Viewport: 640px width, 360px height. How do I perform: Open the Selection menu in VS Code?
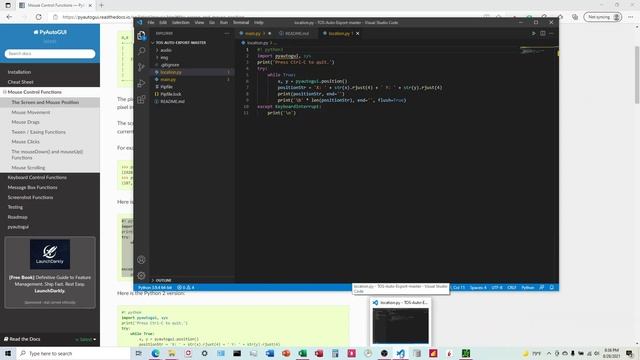click(180, 22)
